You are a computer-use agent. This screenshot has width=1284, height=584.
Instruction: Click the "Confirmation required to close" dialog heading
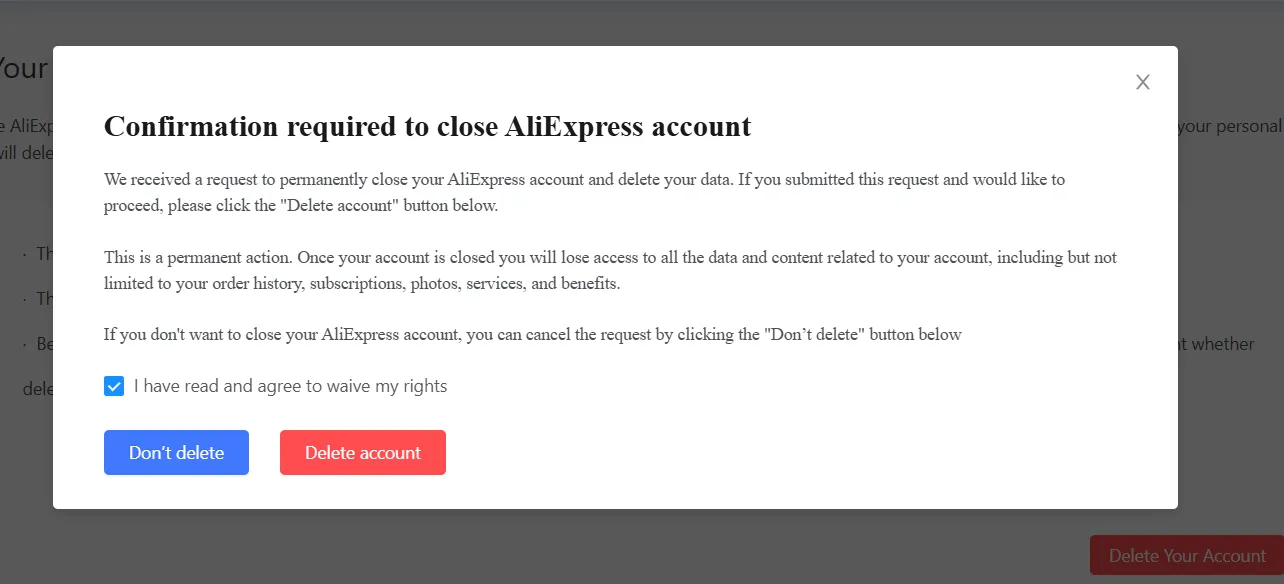pos(427,127)
